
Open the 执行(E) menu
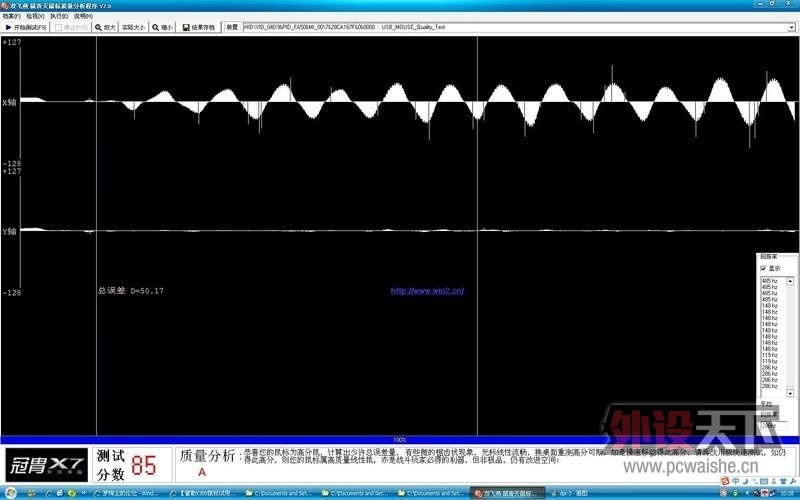[59, 16]
